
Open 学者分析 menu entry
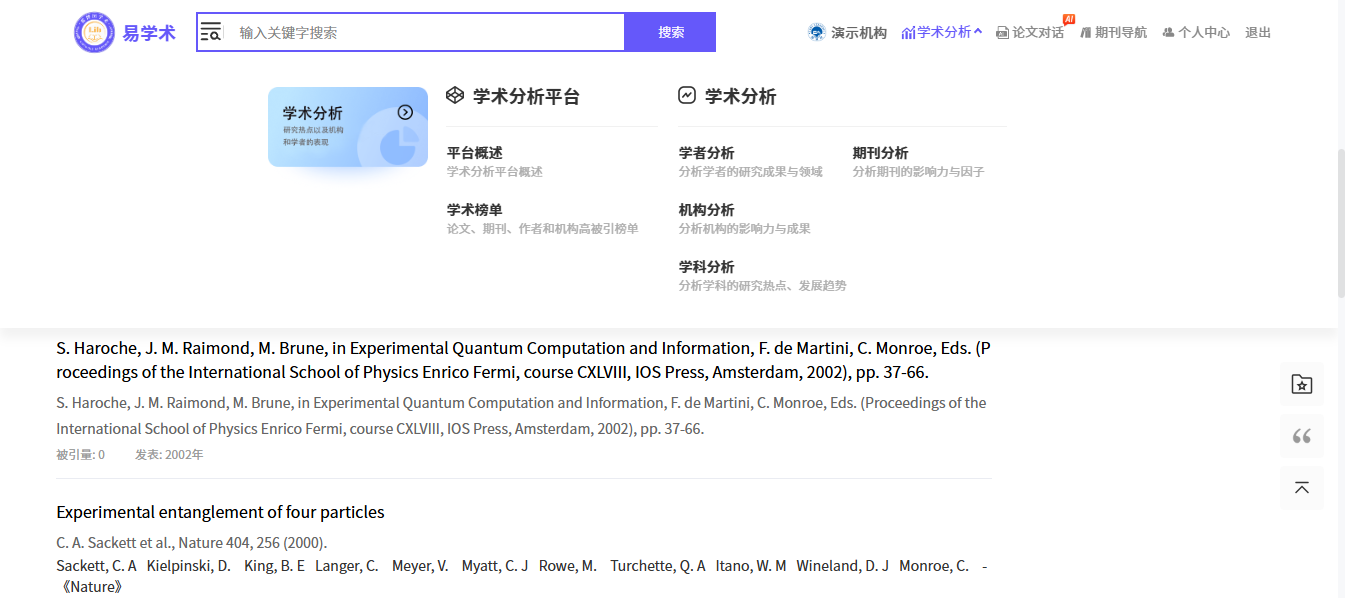tap(706, 153)
